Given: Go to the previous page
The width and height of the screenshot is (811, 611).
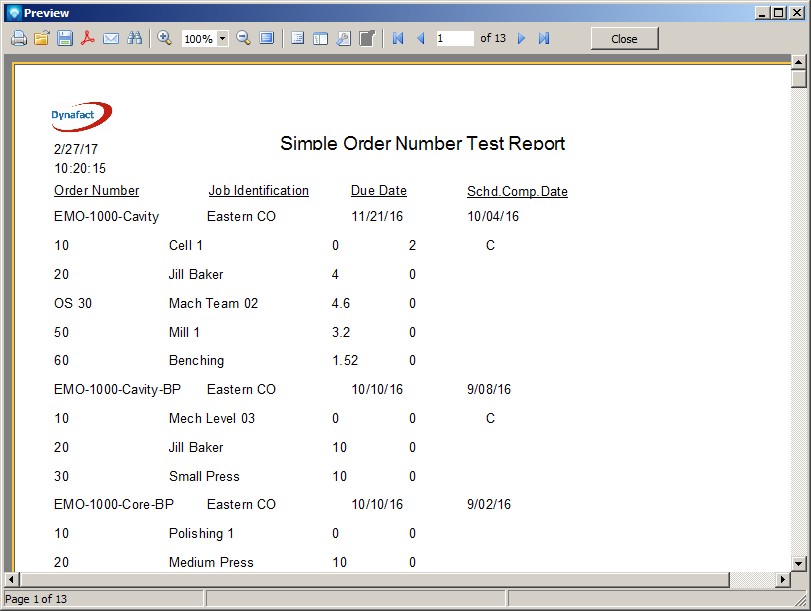Looking at the screenshot, I should click(x=420, y=38).
